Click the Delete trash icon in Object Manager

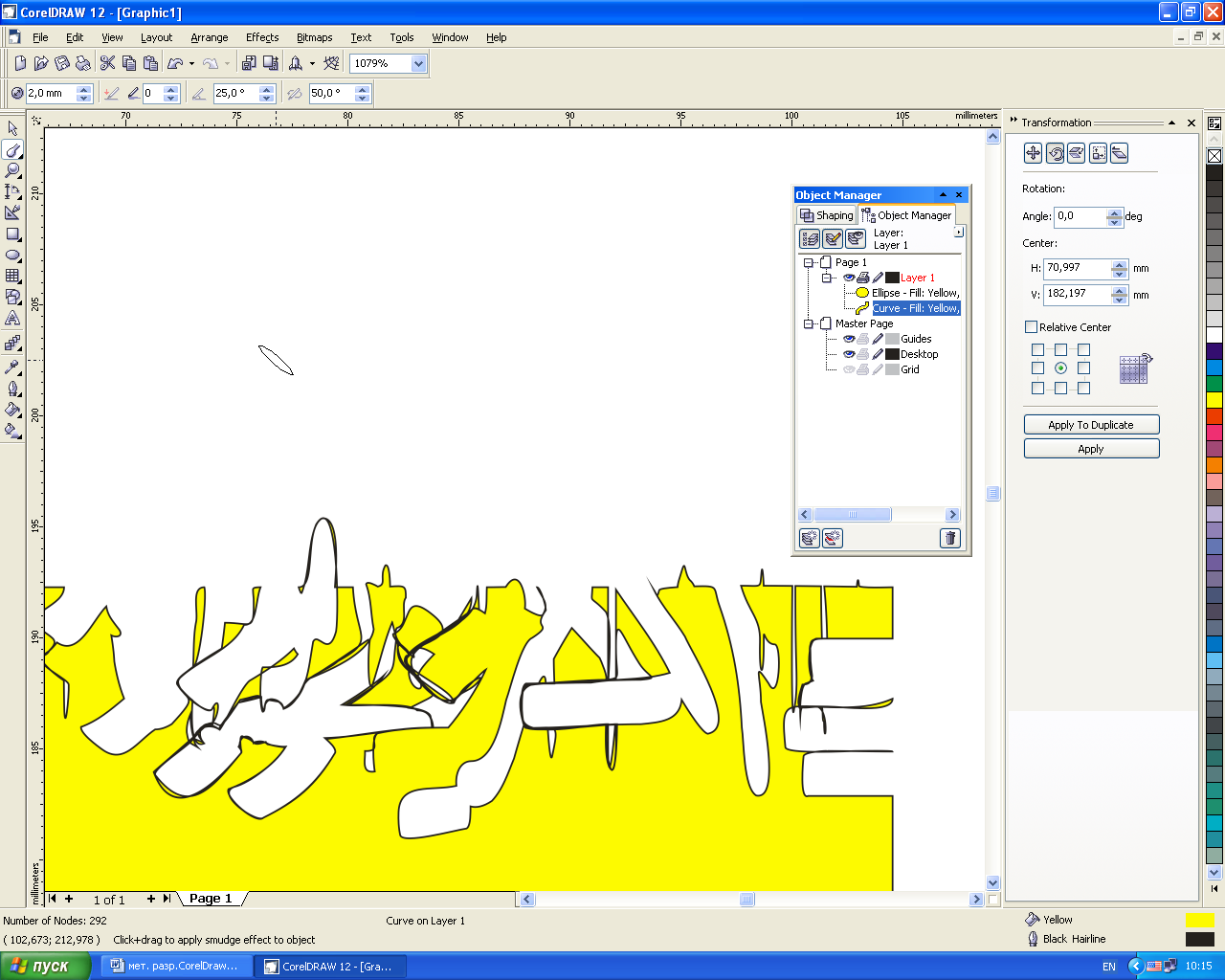point(950,538)
